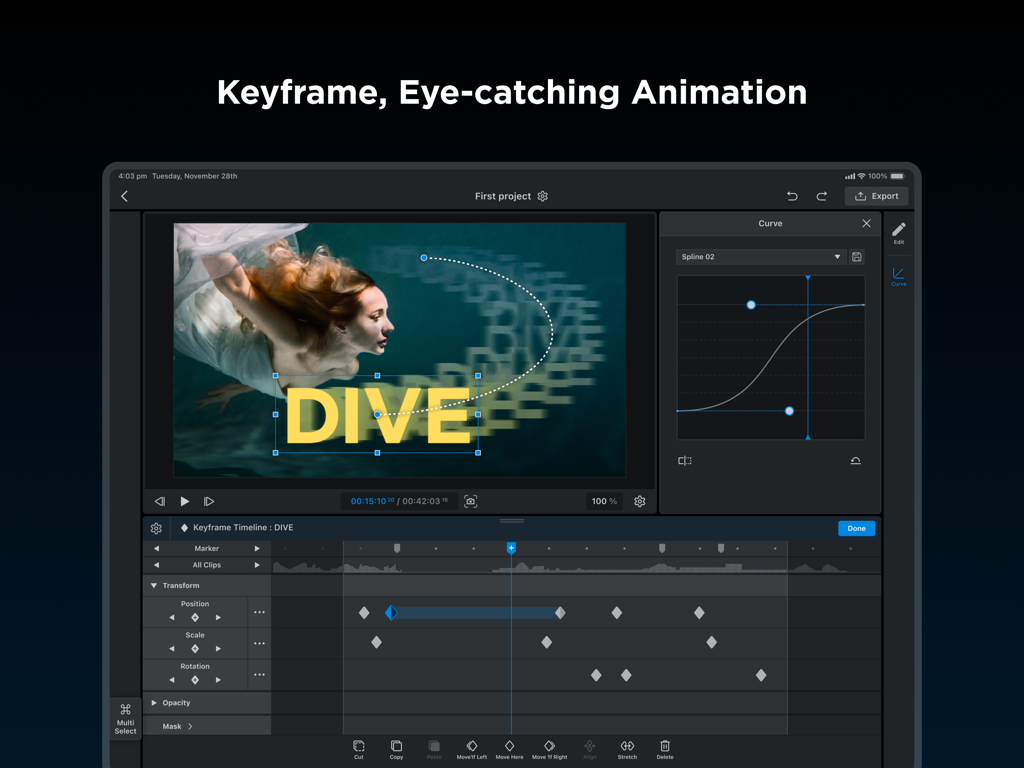Enable Multi Select mode

click(125, 718)
